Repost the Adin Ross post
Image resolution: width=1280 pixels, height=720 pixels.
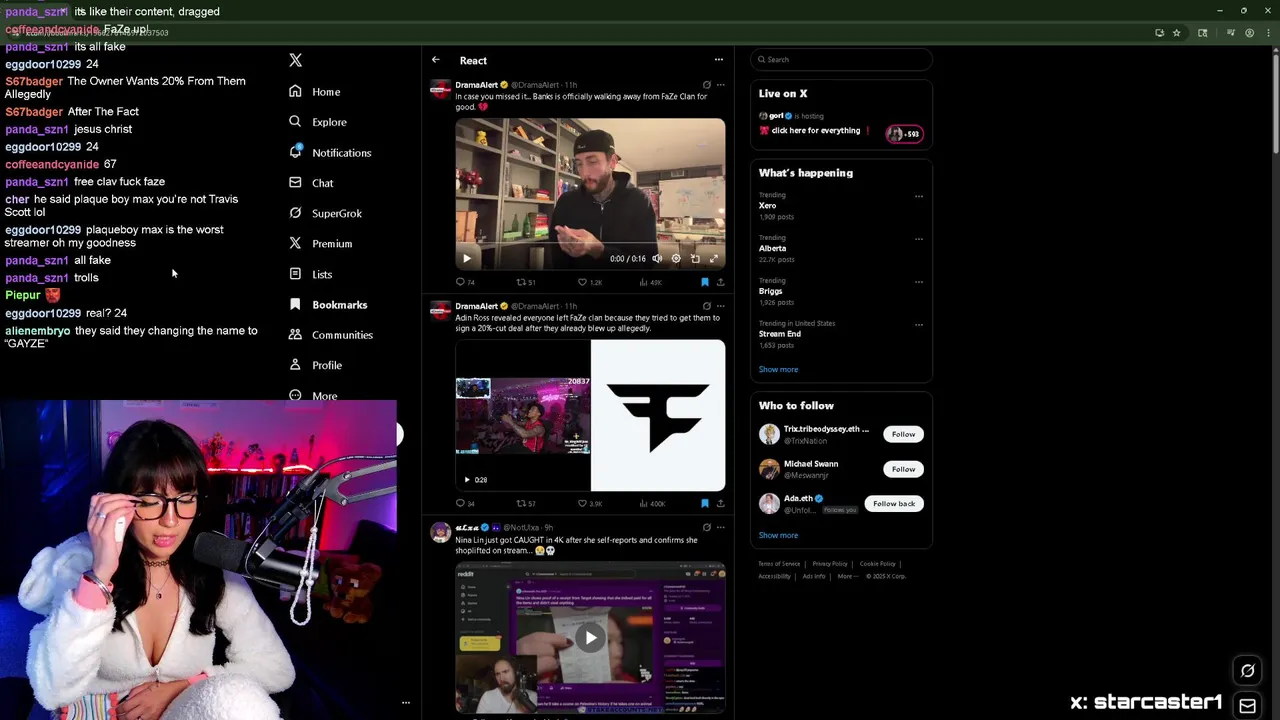tap(525, 503)
